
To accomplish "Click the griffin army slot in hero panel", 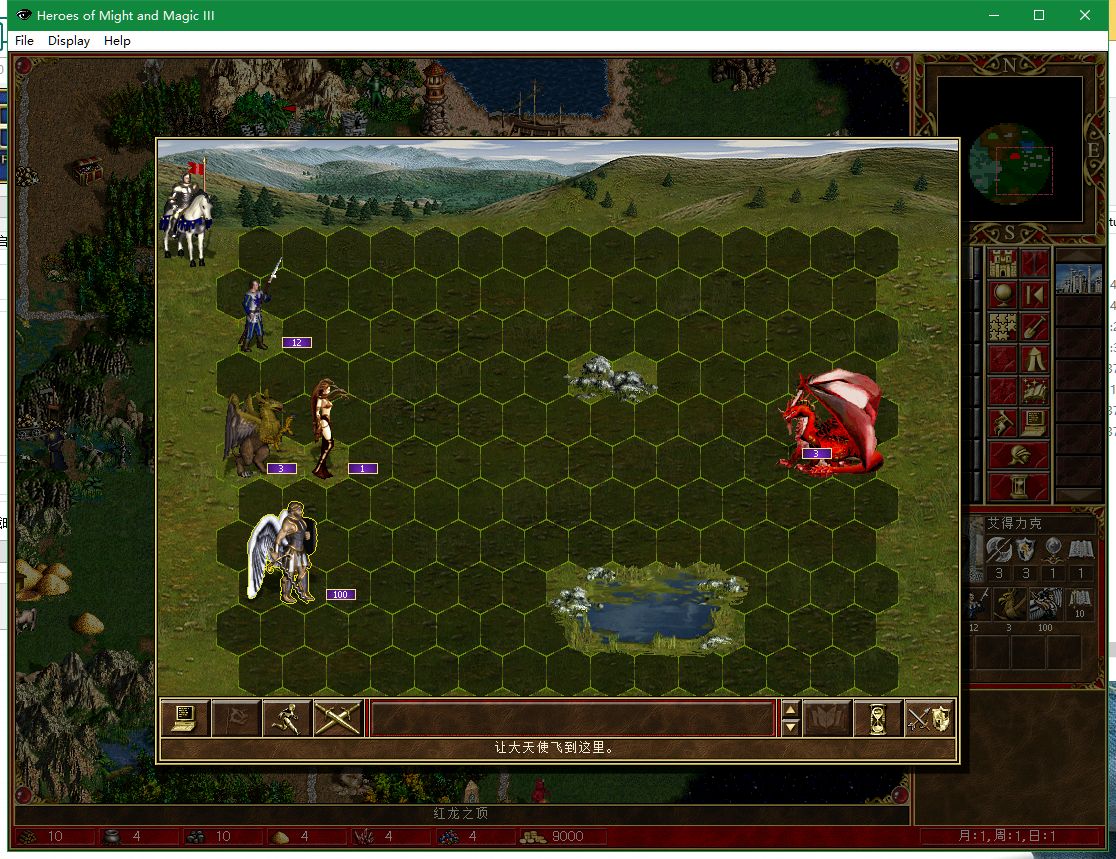I will point(1009,605).
